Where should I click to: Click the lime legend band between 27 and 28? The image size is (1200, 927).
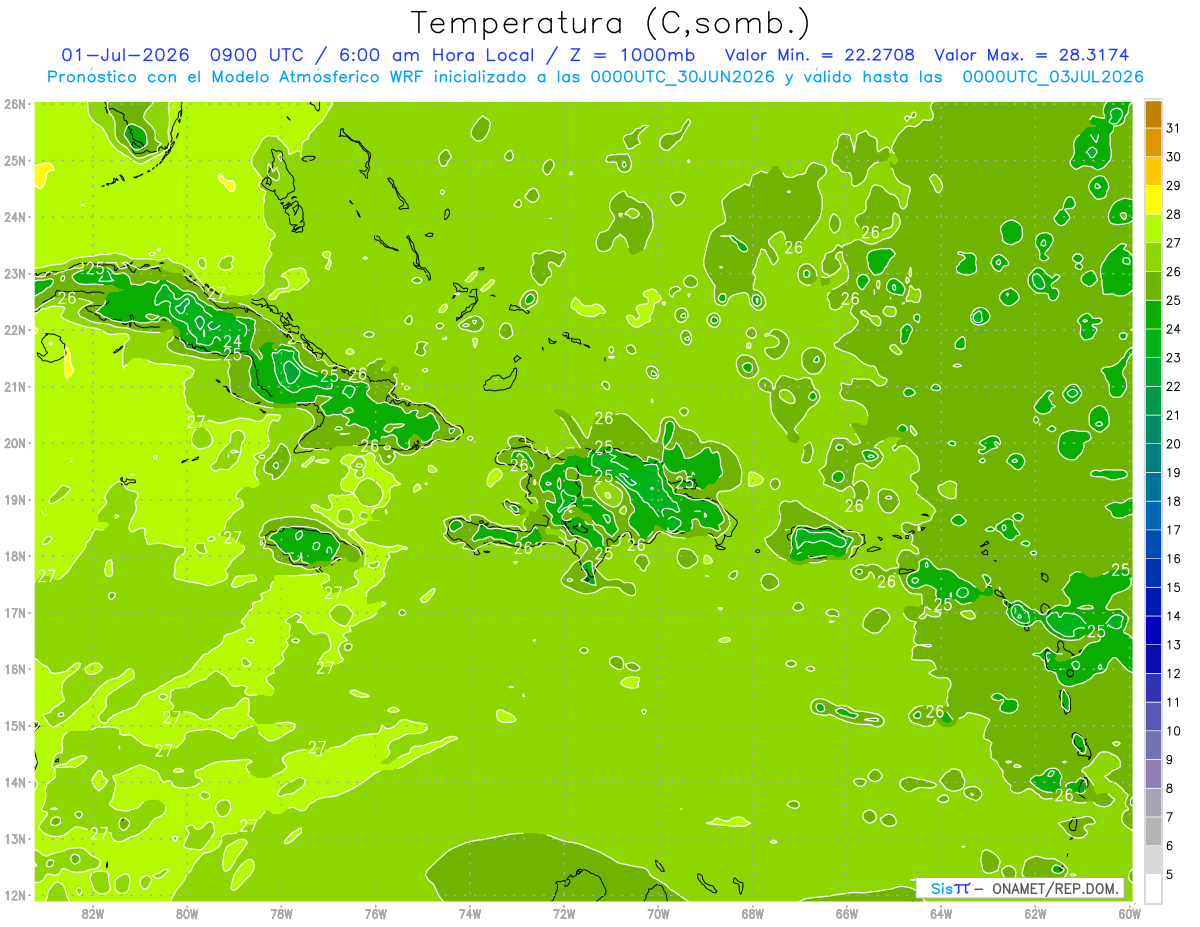pos(1153,229)
